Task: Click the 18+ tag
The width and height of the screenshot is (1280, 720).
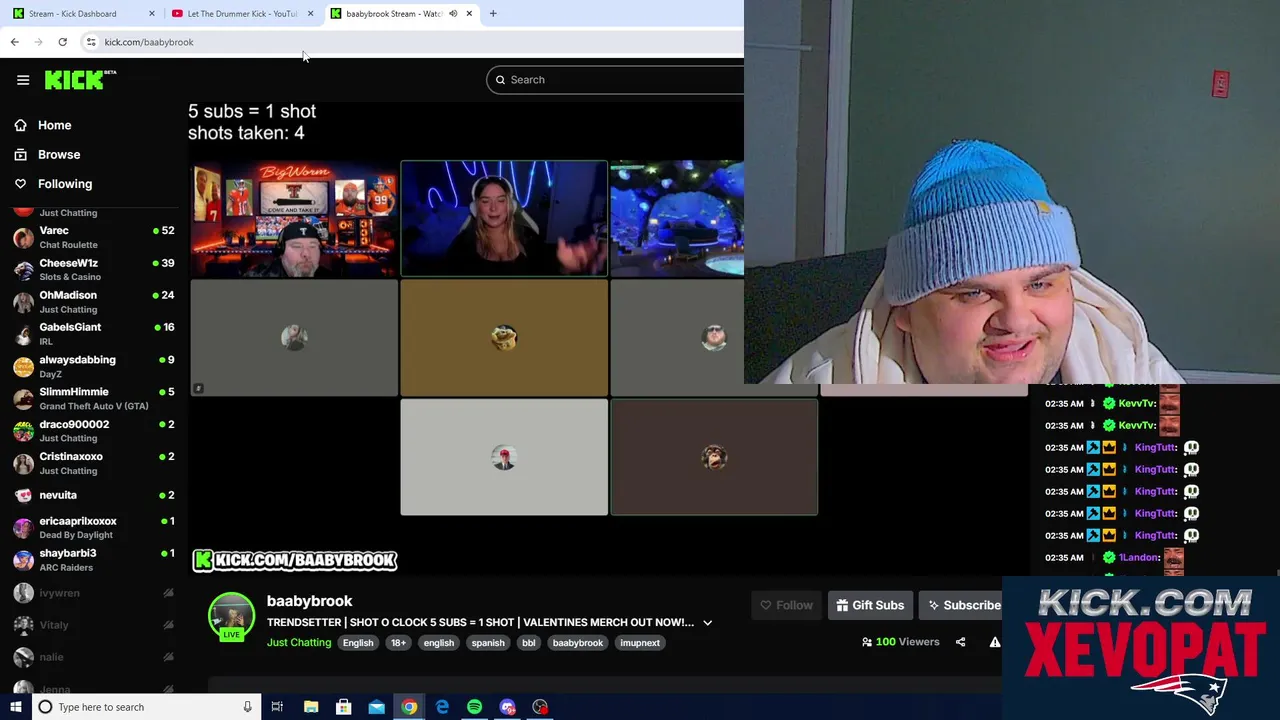Action: coord(398,643)
